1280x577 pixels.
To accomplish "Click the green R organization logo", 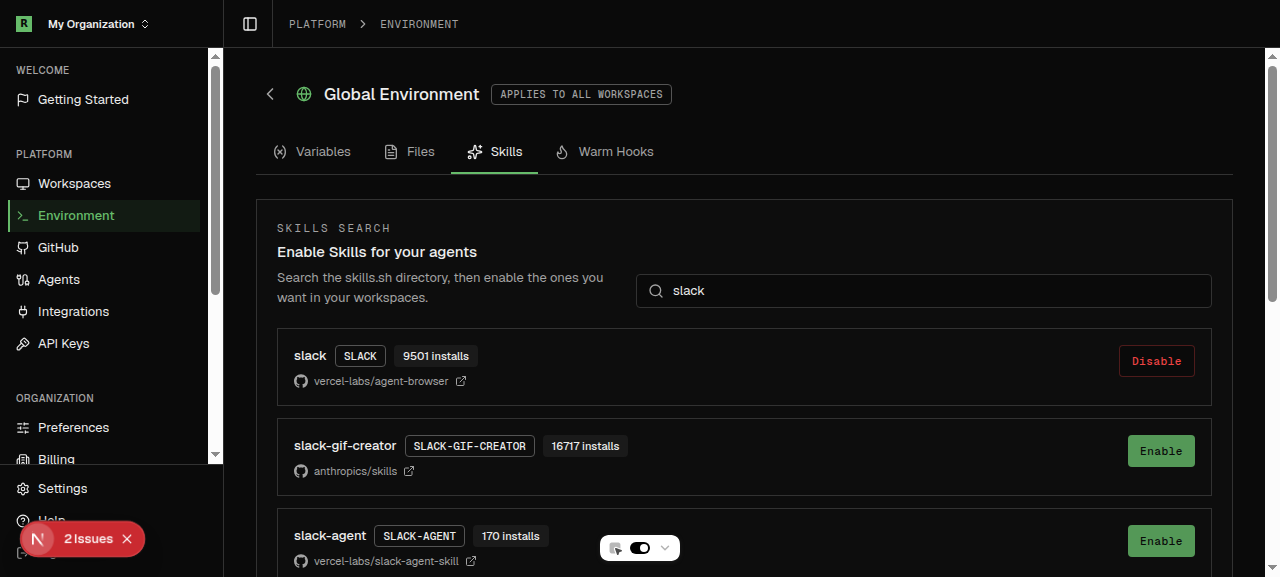I will click(x=24, y=24).
